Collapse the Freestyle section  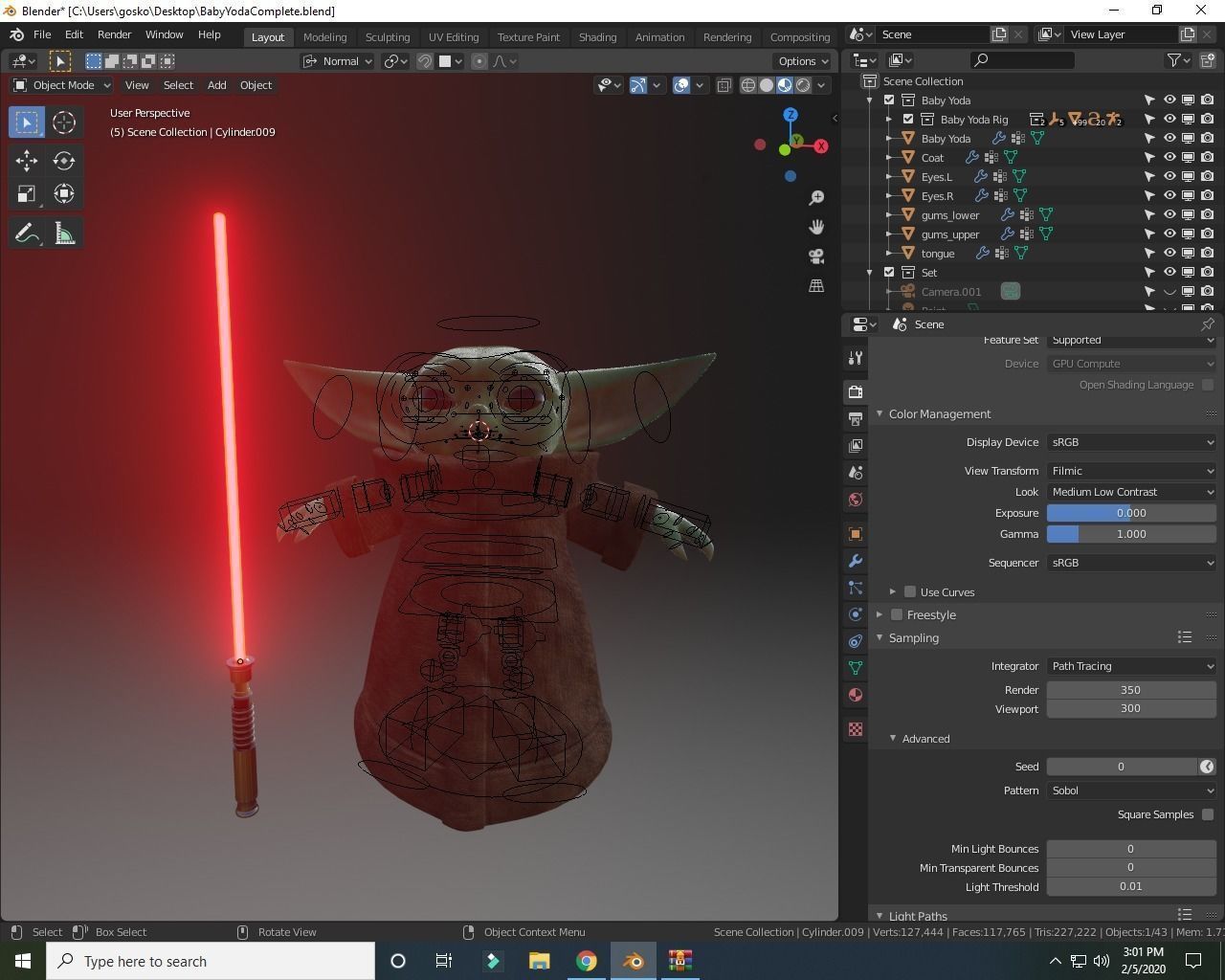(x=880, y=614)
